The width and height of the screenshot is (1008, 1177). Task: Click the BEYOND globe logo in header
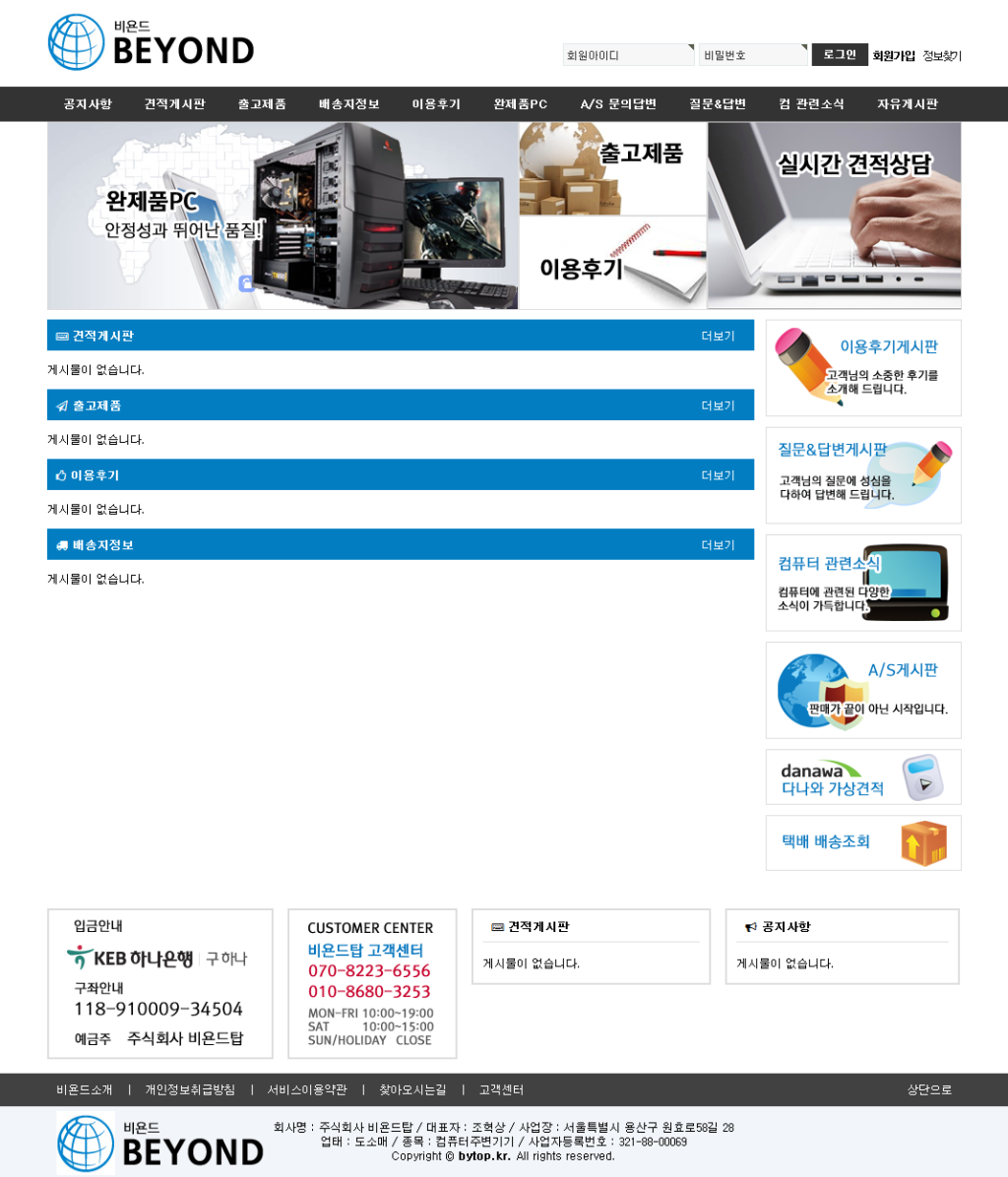pos(75,43)
